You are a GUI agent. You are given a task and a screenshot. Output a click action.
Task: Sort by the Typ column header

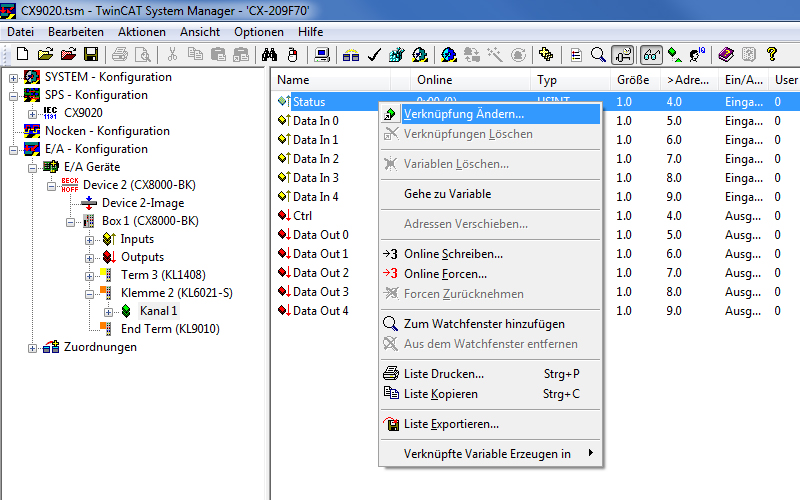coord(570,80)
